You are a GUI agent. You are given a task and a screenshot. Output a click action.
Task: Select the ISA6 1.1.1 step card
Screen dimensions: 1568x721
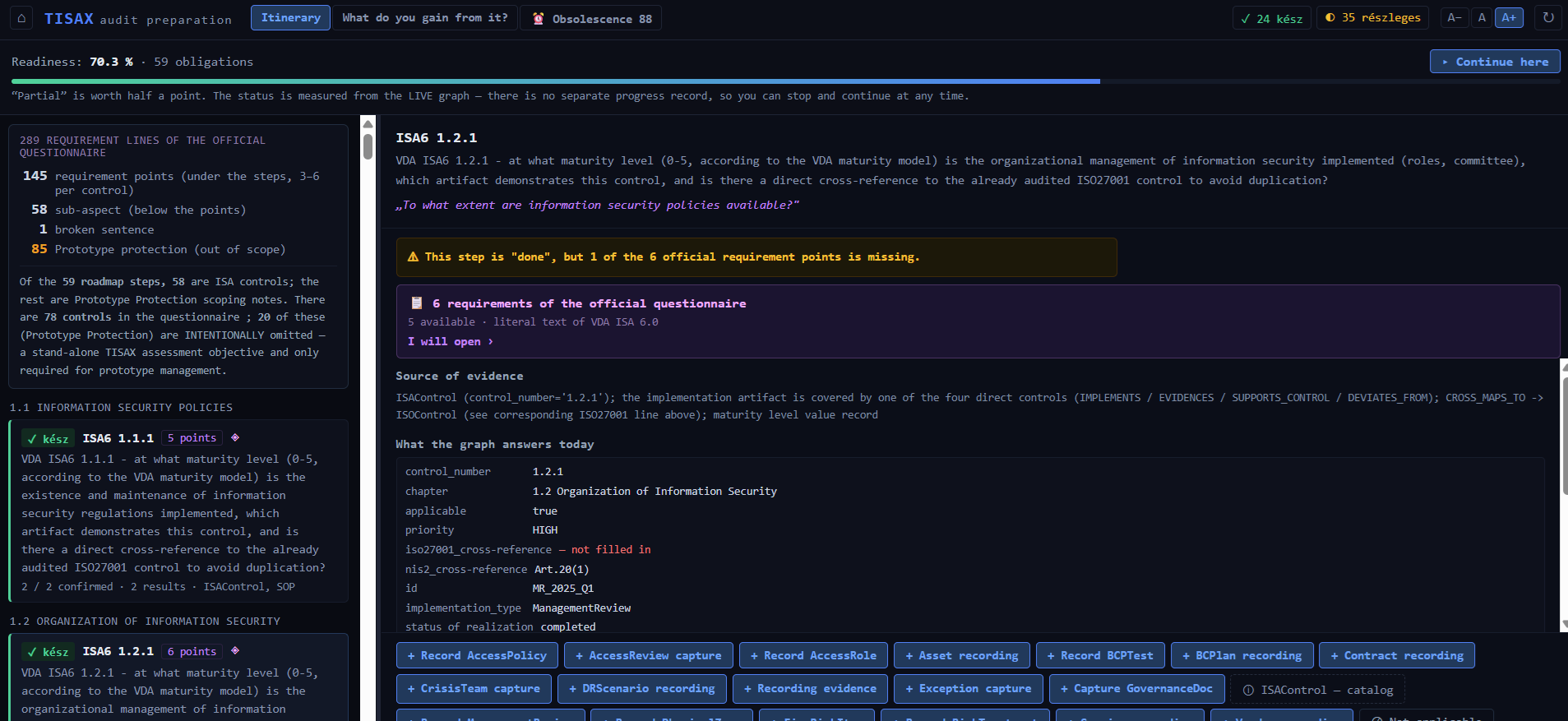pos(178,511)
